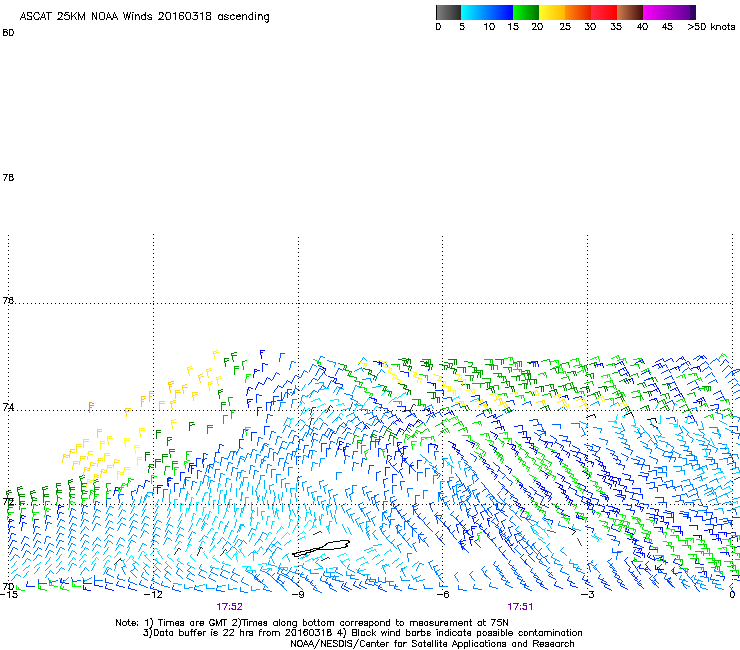Screen dimensions: 740x650
Task: Click the blue 5-15 knot gradient in the legend
Action: [487, 12]
